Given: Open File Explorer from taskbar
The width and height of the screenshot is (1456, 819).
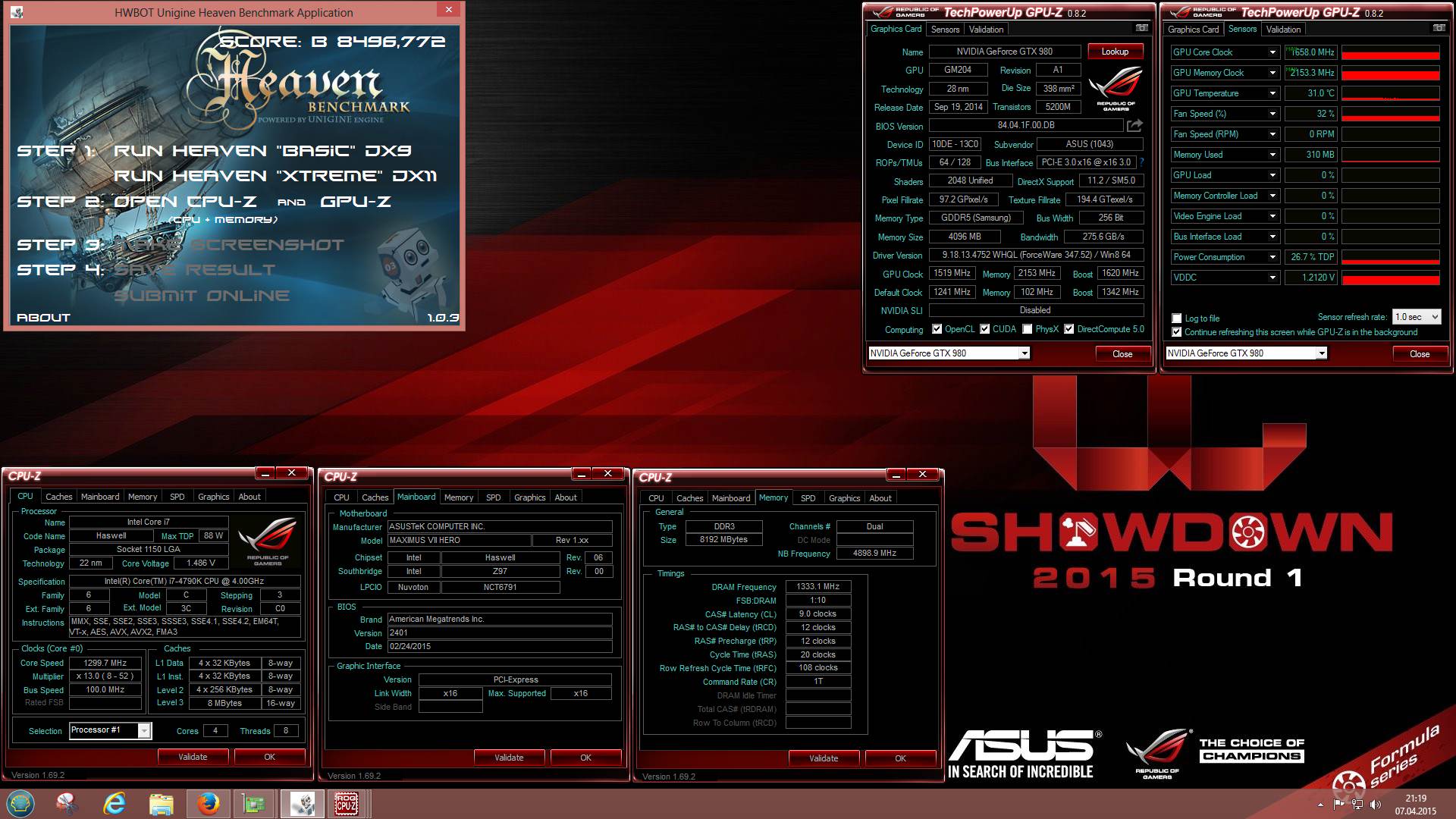Looking at the screenshot, I should [161, 804].
